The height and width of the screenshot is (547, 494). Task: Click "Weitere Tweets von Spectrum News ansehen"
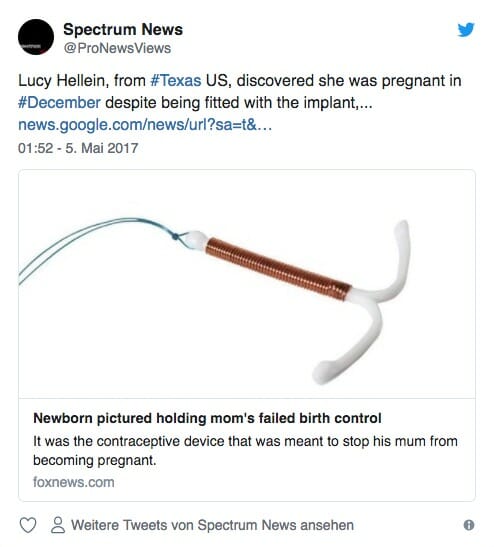pyautogui.click(x=212, y=525)
